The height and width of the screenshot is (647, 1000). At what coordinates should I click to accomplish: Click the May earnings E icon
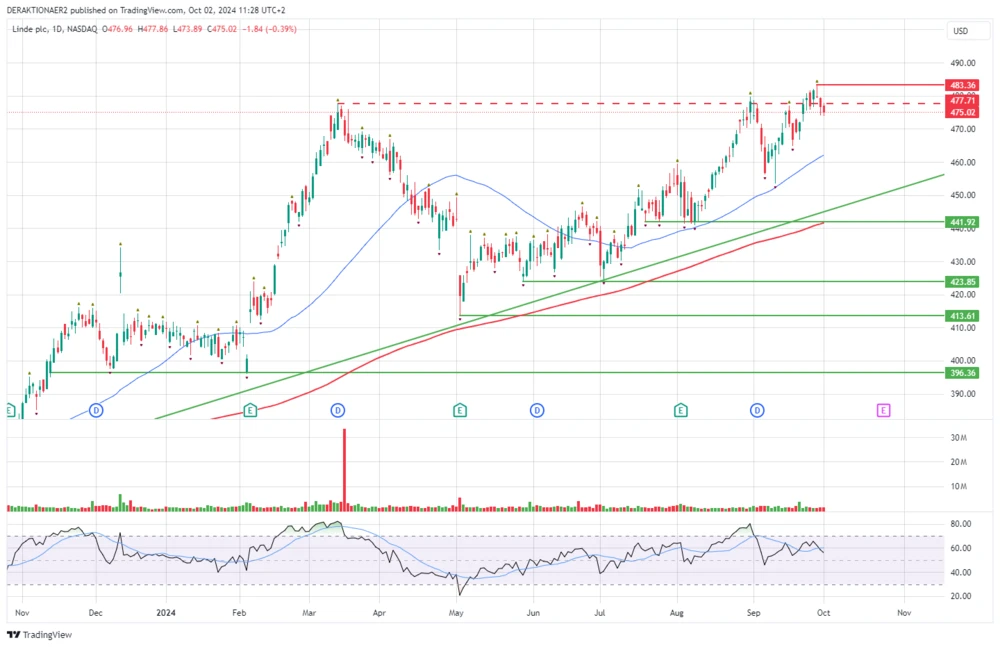tap(460, 410)
